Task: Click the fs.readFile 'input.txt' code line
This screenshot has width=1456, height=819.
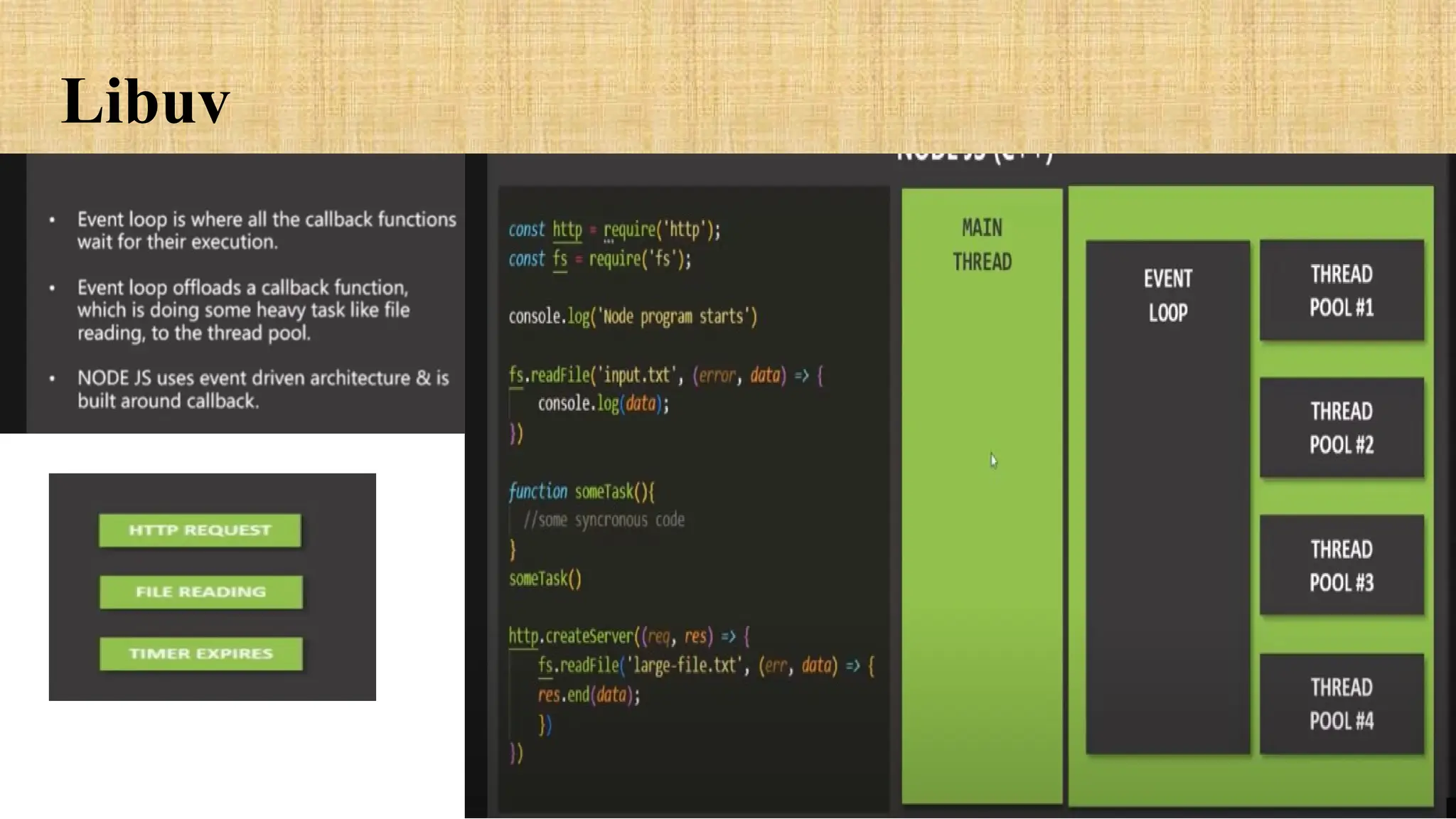Action: pyautogui.click(x=665, y=375)
